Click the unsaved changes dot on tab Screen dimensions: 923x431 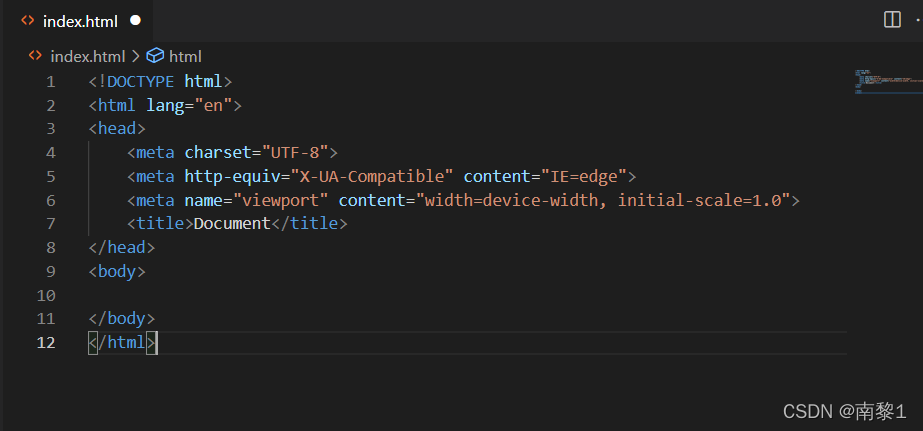135,21
